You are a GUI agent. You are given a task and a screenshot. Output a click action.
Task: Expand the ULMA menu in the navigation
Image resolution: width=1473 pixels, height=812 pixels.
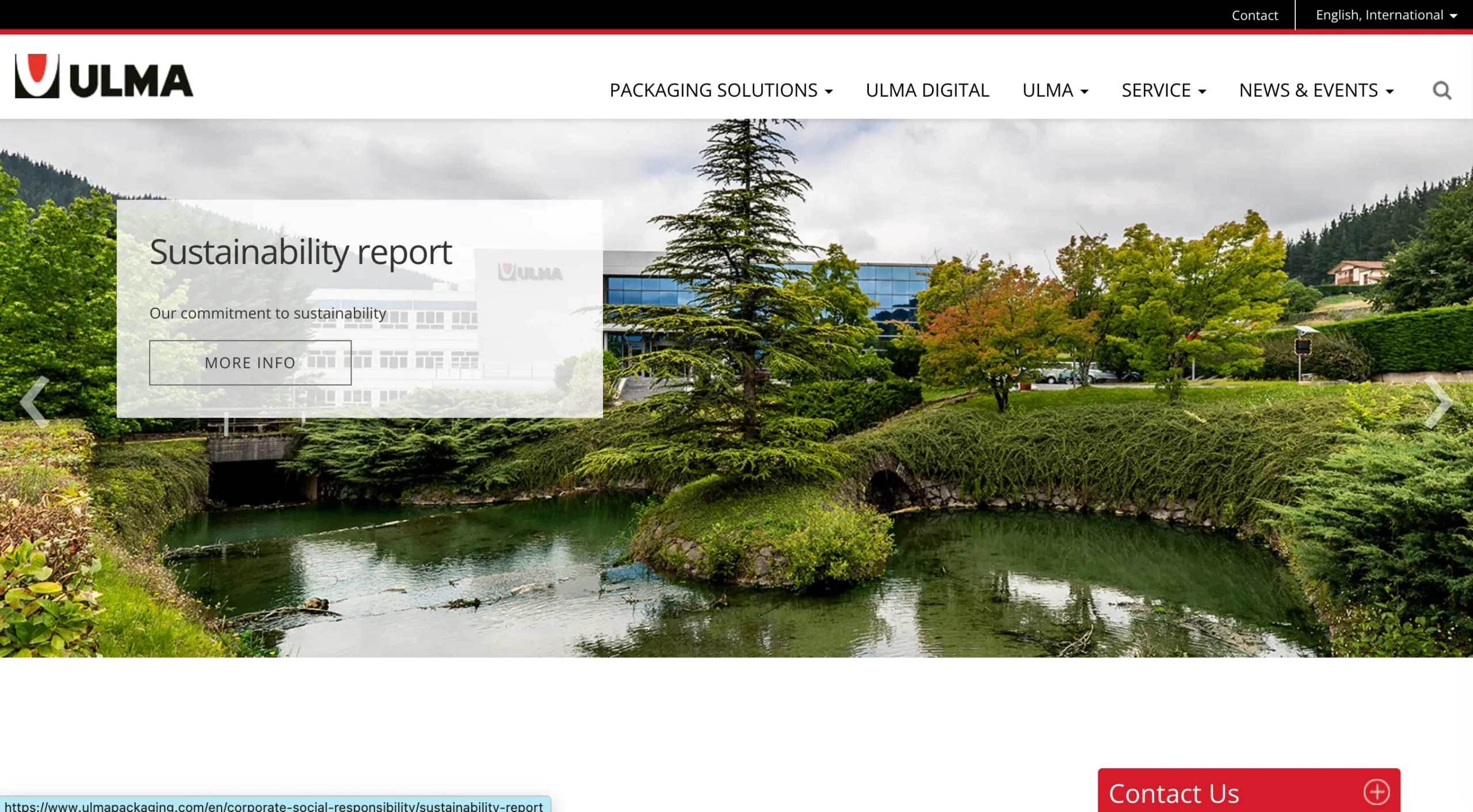(x=1055, y=90)
